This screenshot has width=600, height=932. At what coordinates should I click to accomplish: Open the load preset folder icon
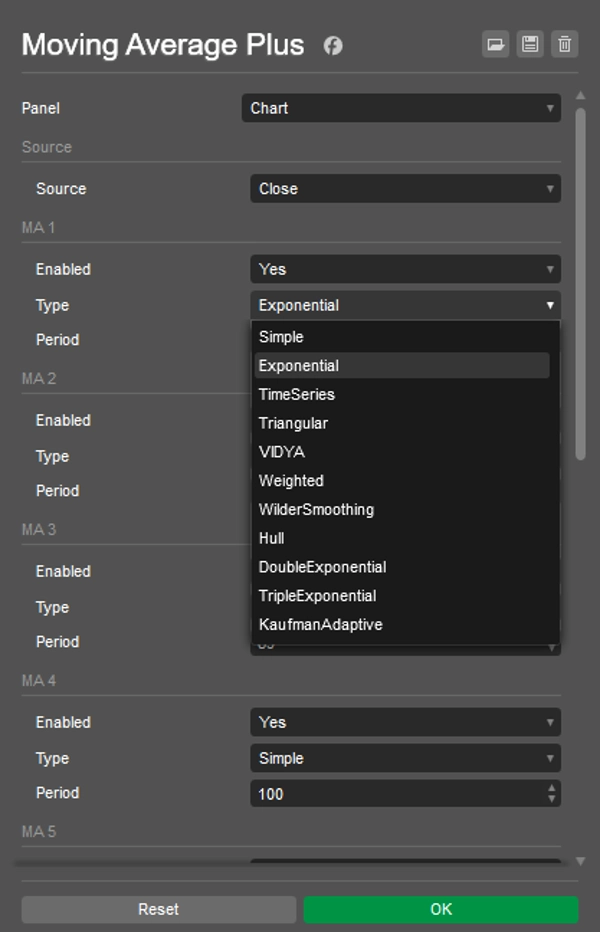click(495, 44)
